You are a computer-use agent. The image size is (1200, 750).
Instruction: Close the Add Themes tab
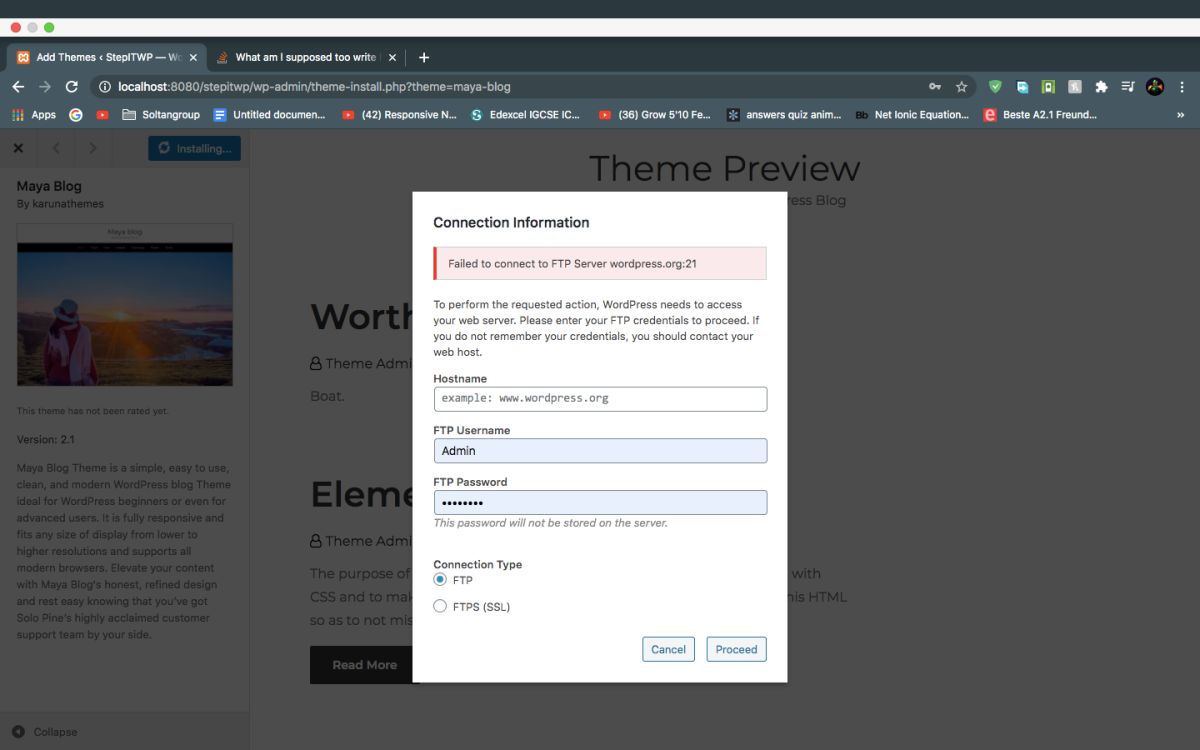(193, 57)
